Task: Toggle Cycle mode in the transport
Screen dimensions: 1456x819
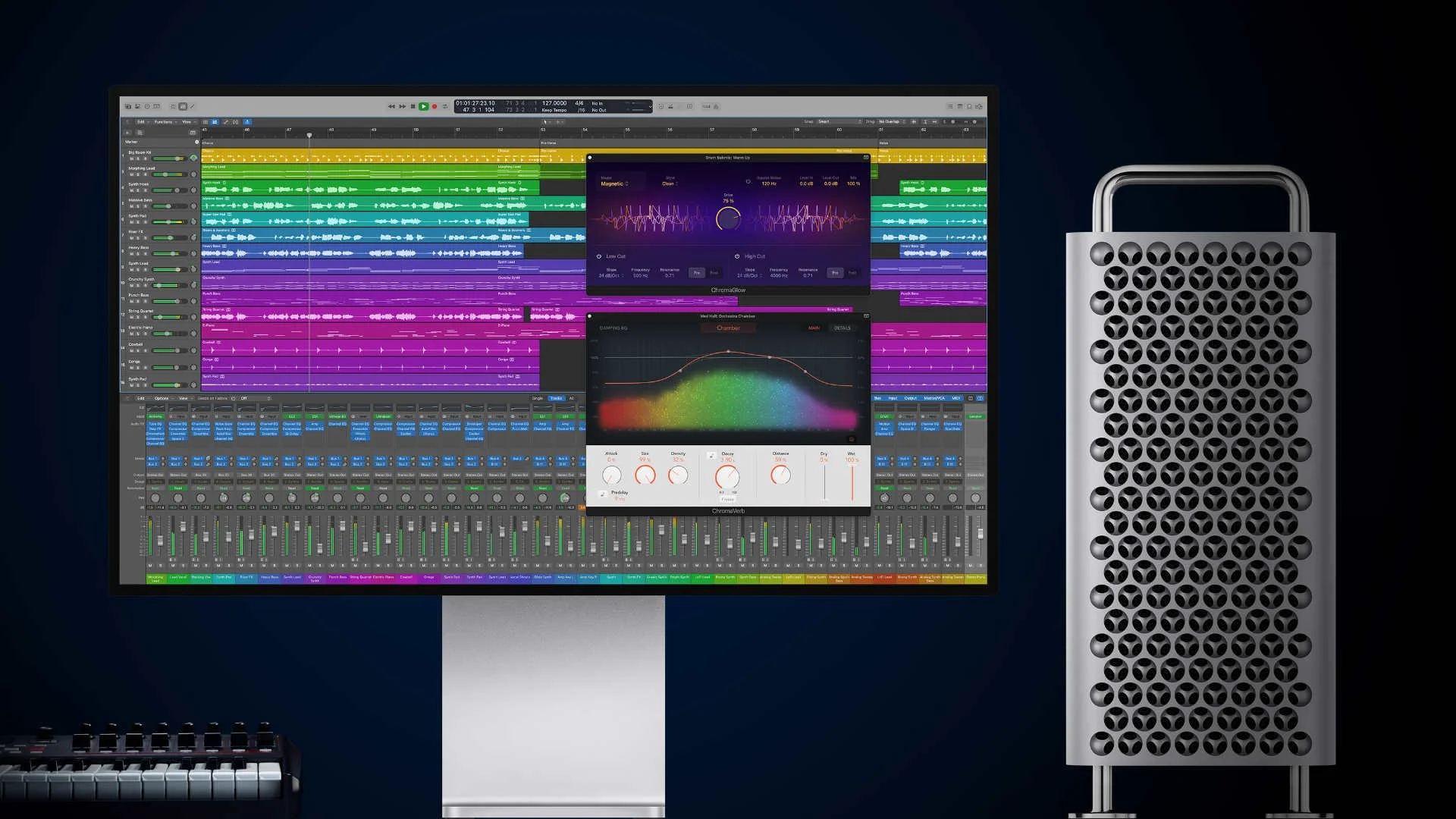Action: pos(445,106)
